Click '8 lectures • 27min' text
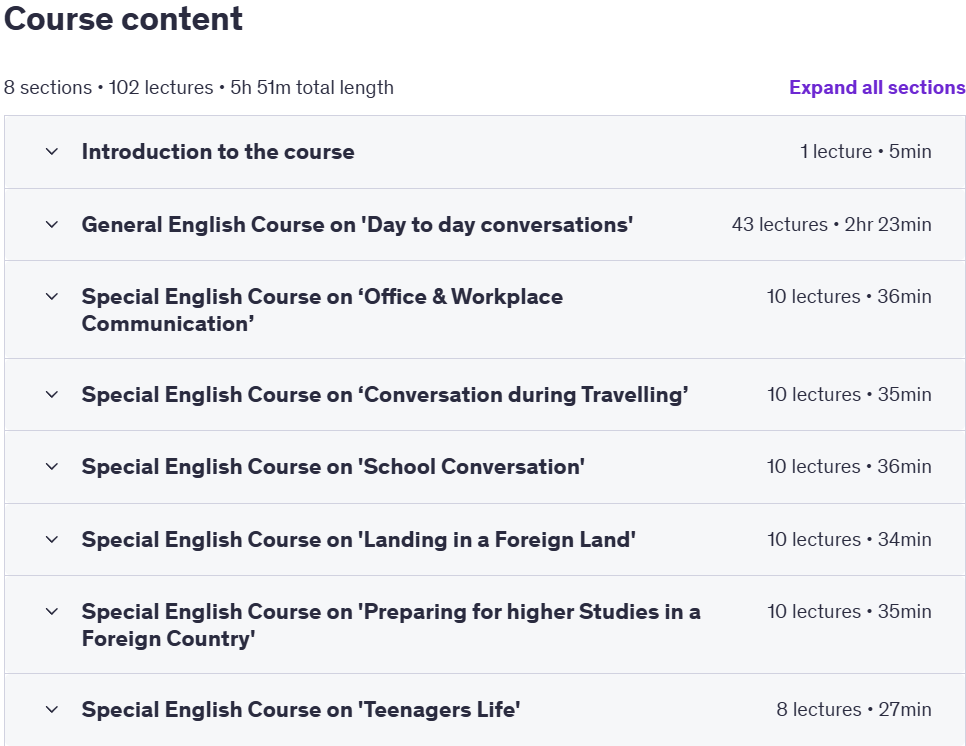Screen dimensions: 966x746 (854, 709)
